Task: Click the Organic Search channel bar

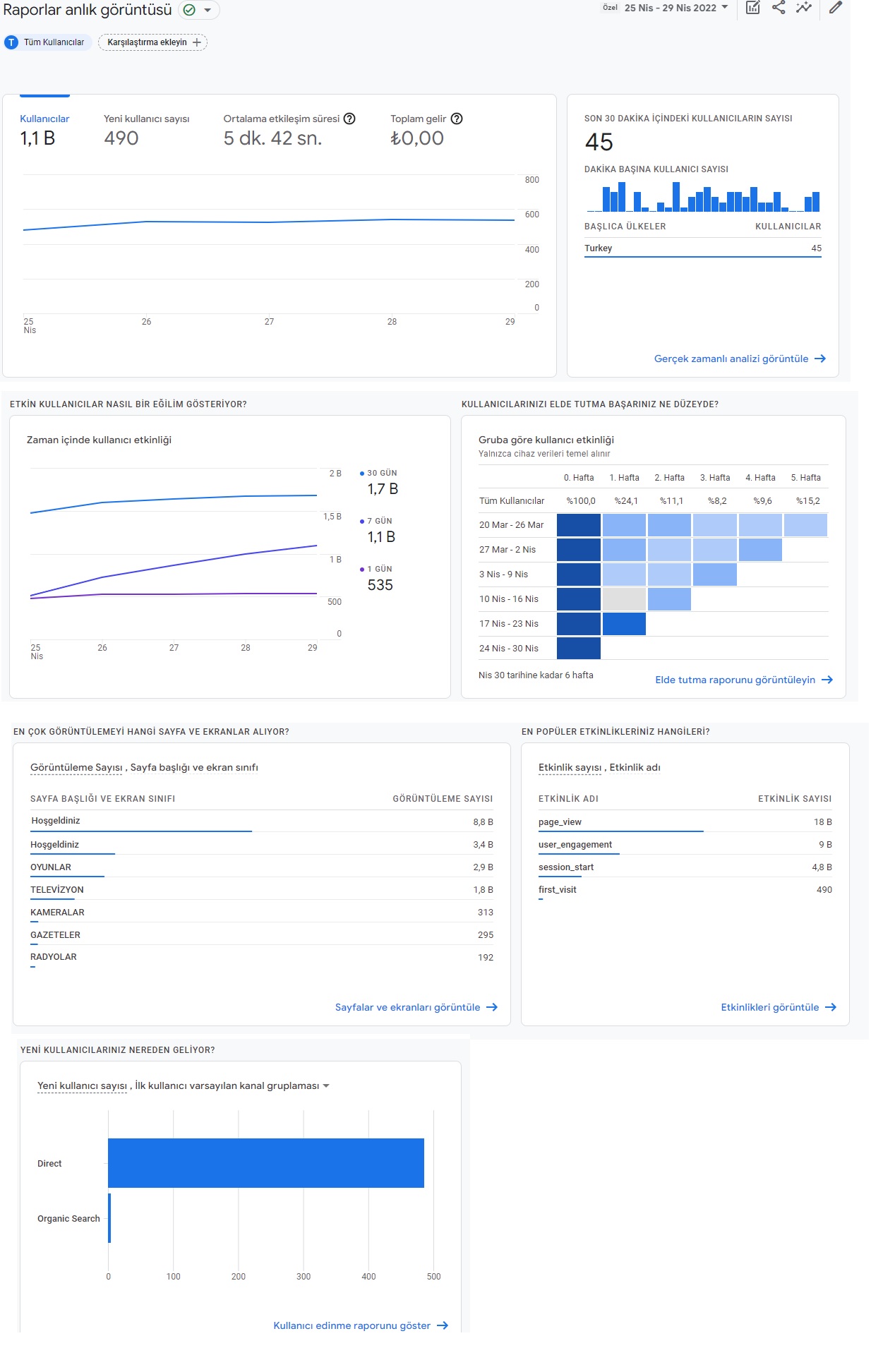Action: 109,1218
